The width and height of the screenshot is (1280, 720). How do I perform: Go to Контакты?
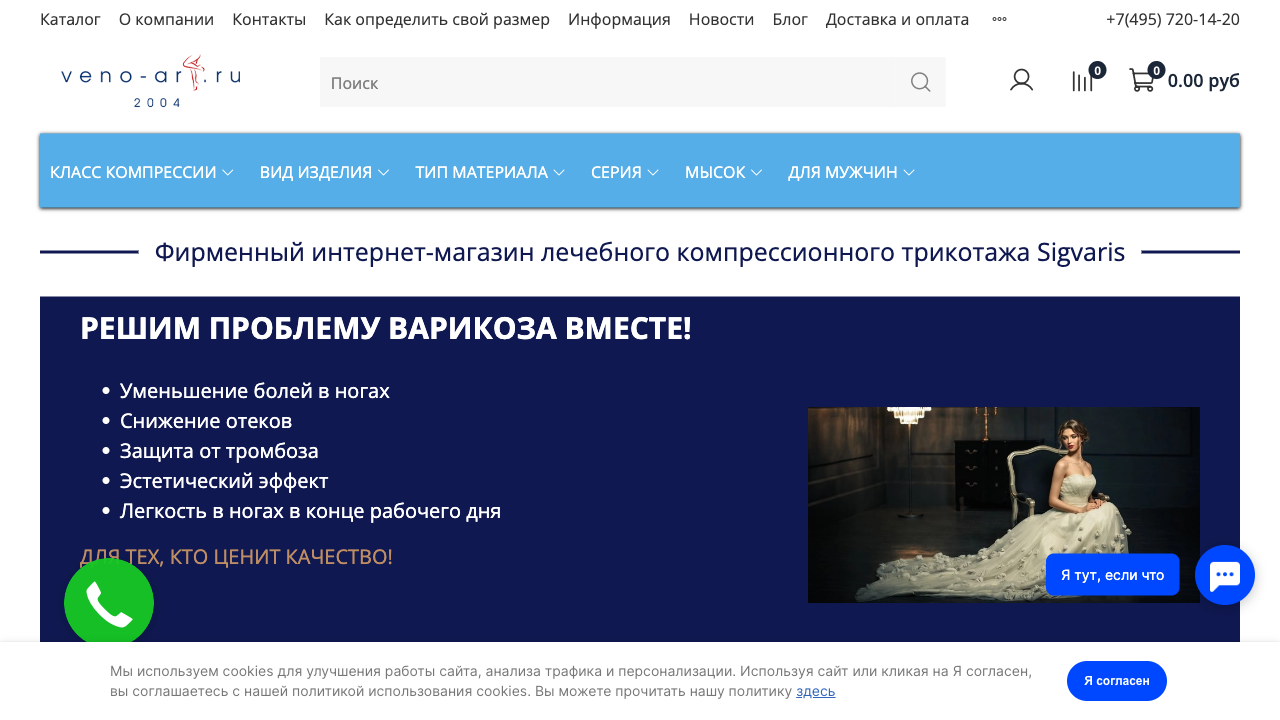[269, 19]
